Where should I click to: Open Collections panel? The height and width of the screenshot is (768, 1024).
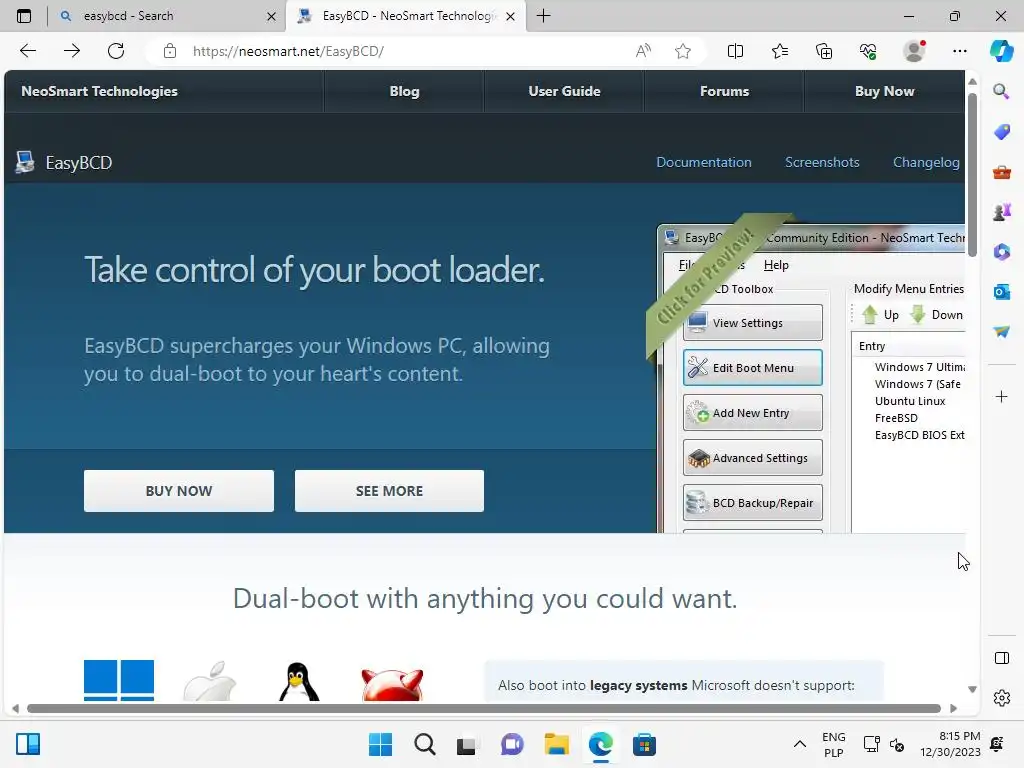824,51
